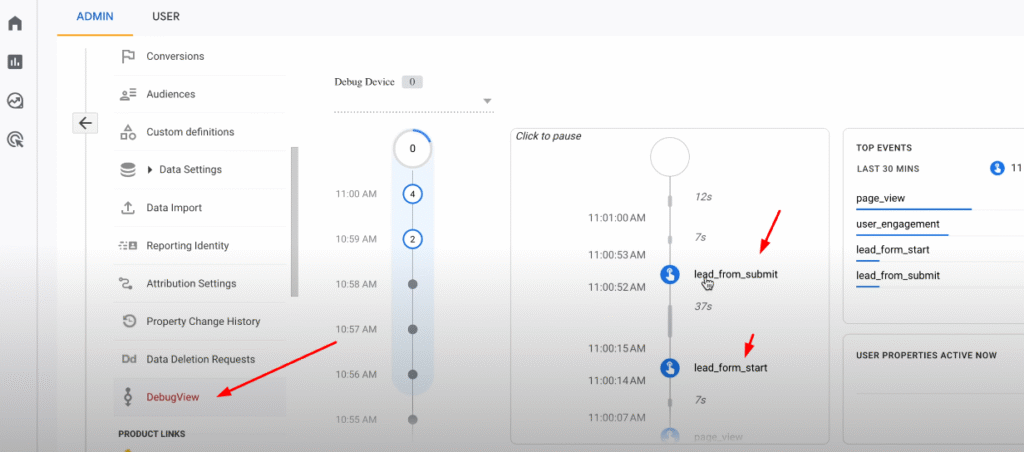Select the 10:59 AM bubble with 2 events

(412, 239)
